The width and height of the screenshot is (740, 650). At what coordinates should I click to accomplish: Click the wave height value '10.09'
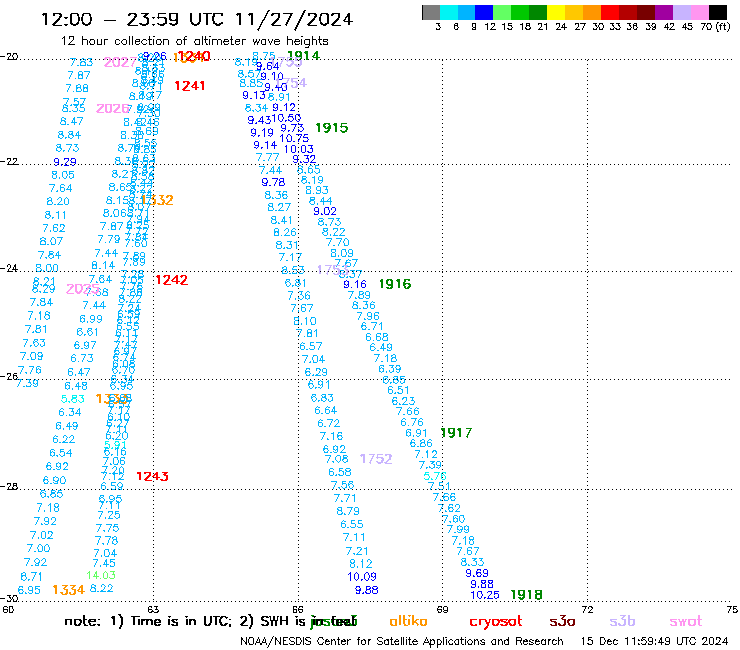tap(362, 577)
